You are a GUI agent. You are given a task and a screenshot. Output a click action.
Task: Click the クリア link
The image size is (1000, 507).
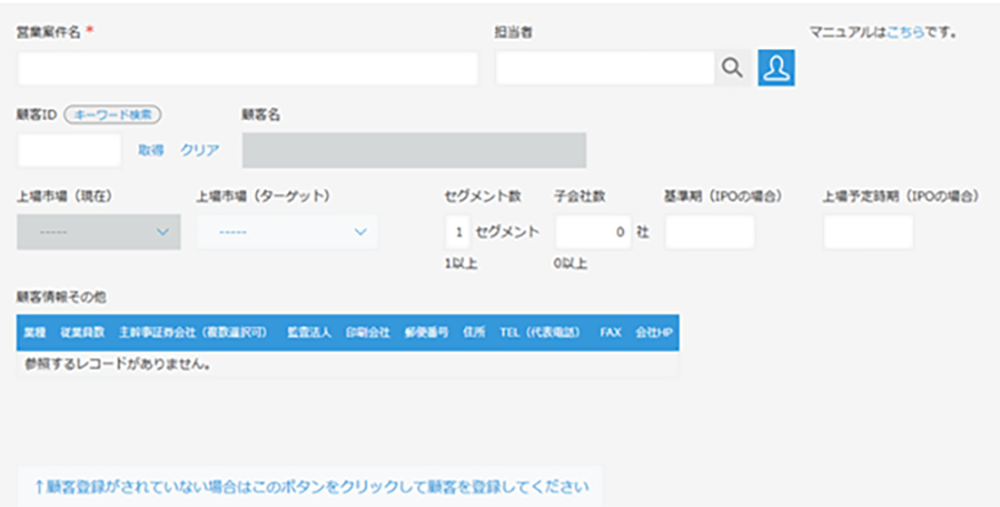200,150
